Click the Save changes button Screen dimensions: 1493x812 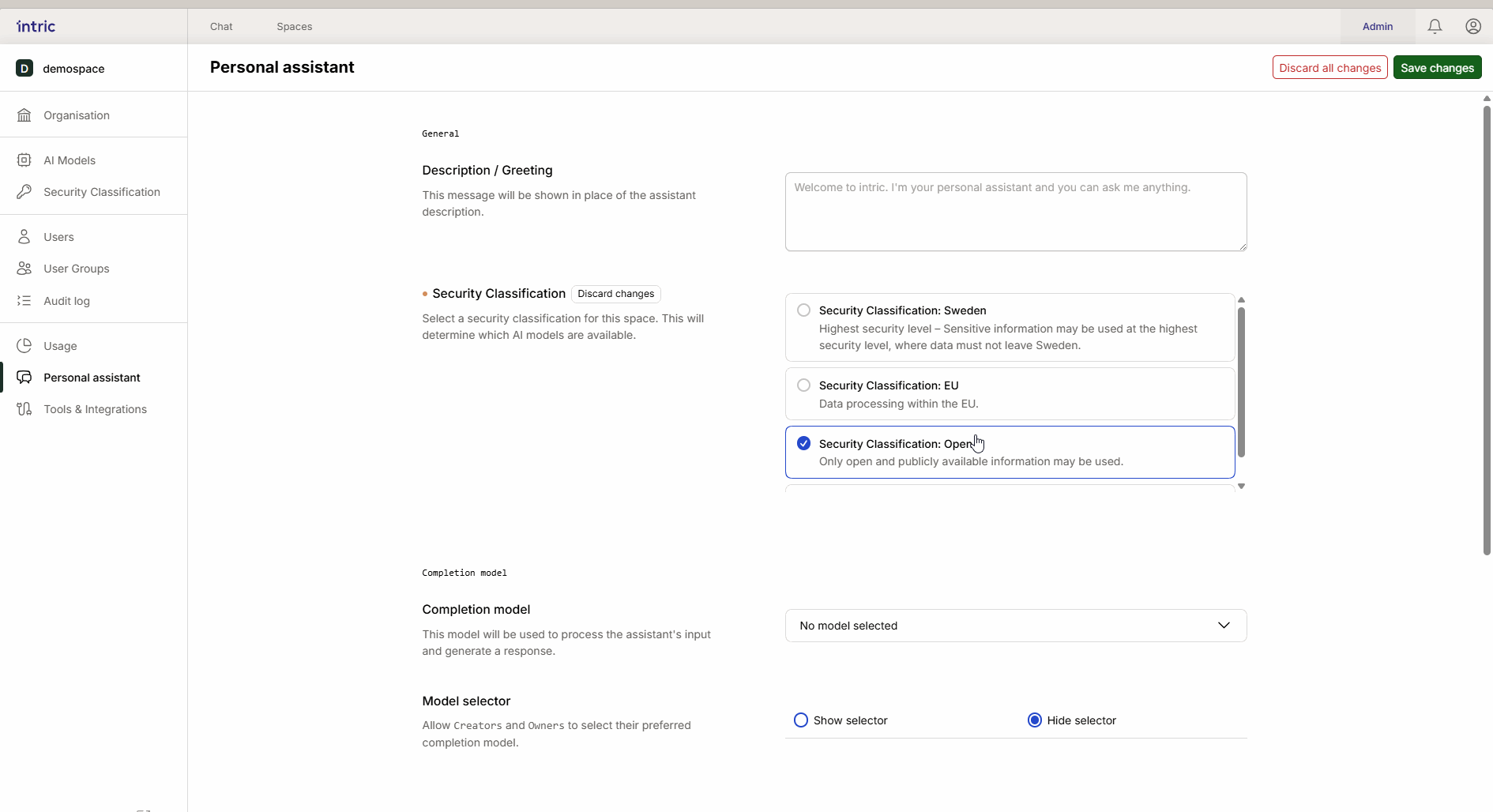(x=1437, y=68)
